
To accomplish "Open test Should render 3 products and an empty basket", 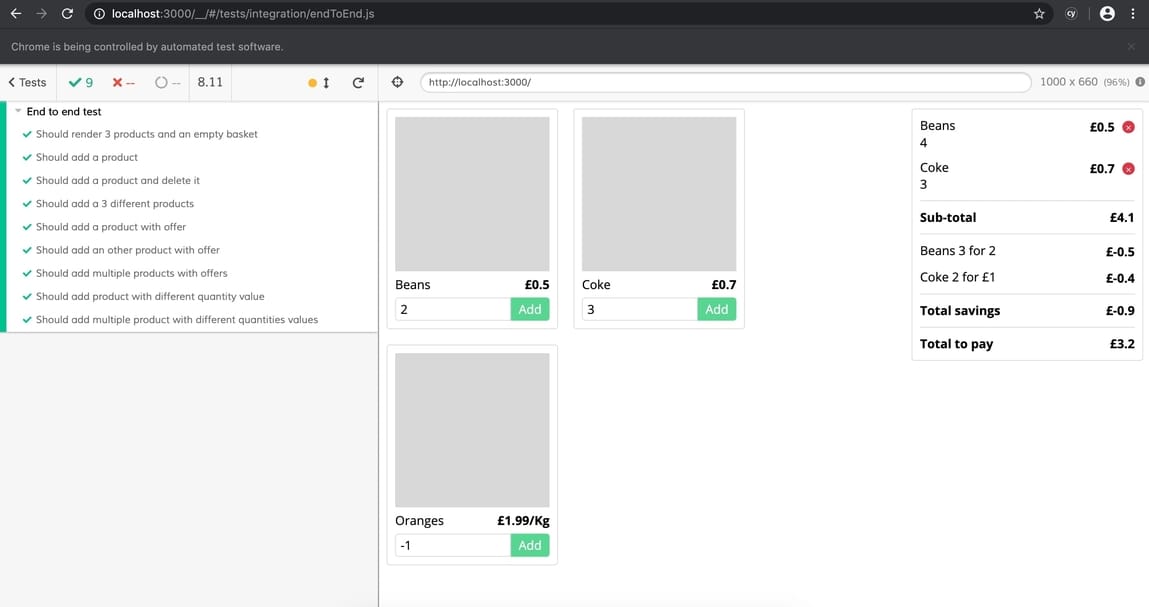I will tap(147, 134).
